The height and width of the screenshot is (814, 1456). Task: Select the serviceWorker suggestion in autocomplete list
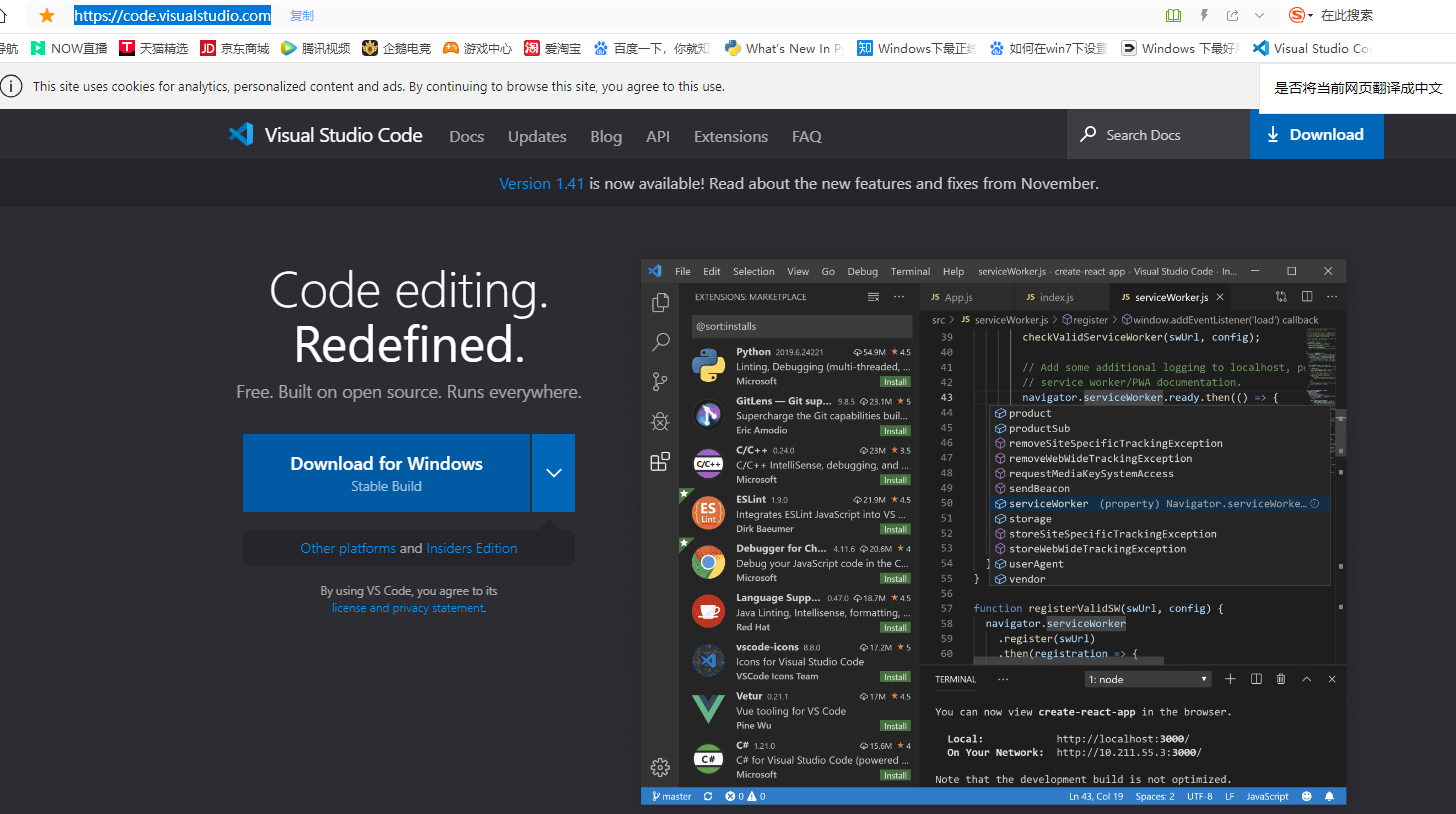(x=1160, y=504)
